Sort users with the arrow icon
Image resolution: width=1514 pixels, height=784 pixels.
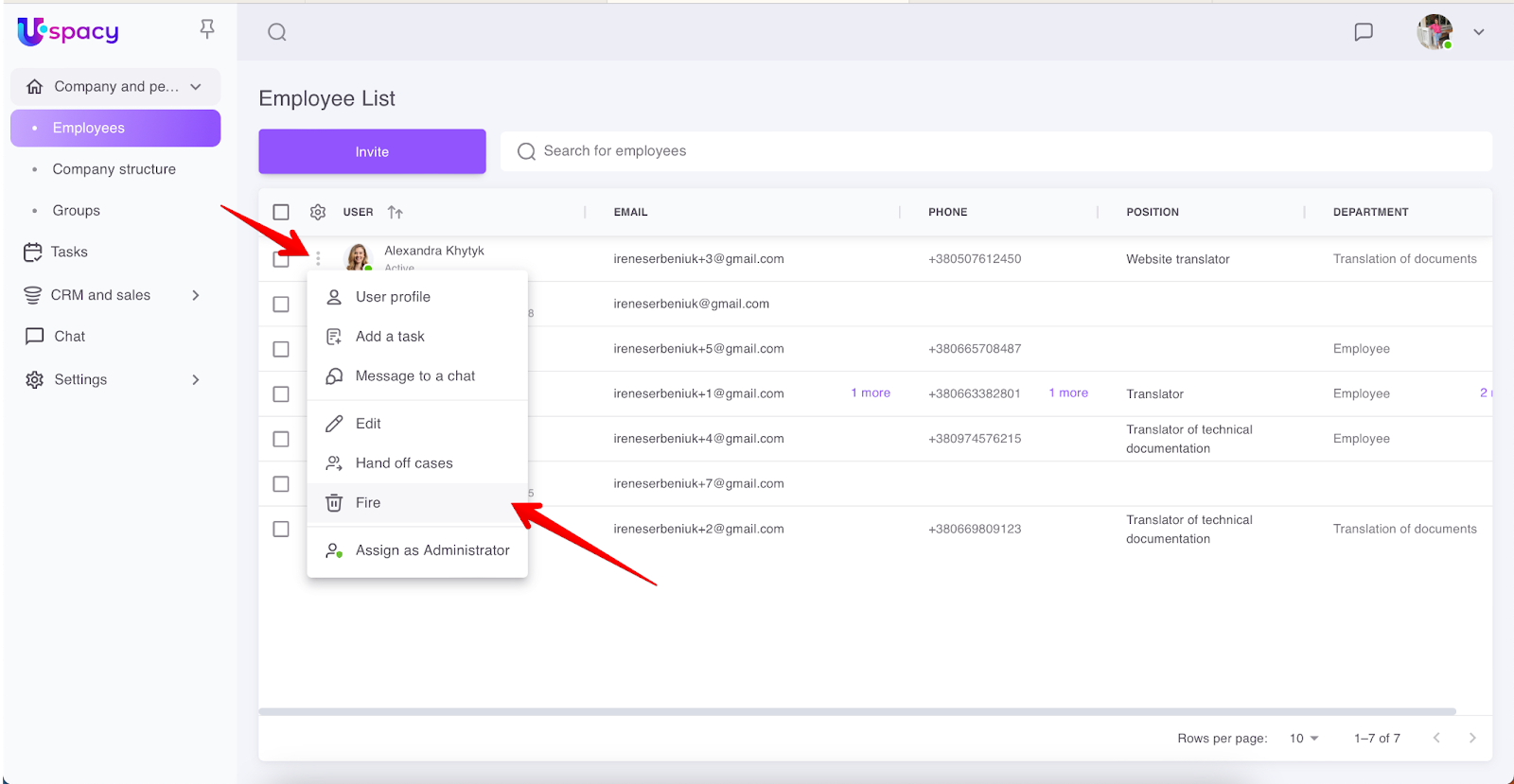pyautogui.click(x=396, y=213)
